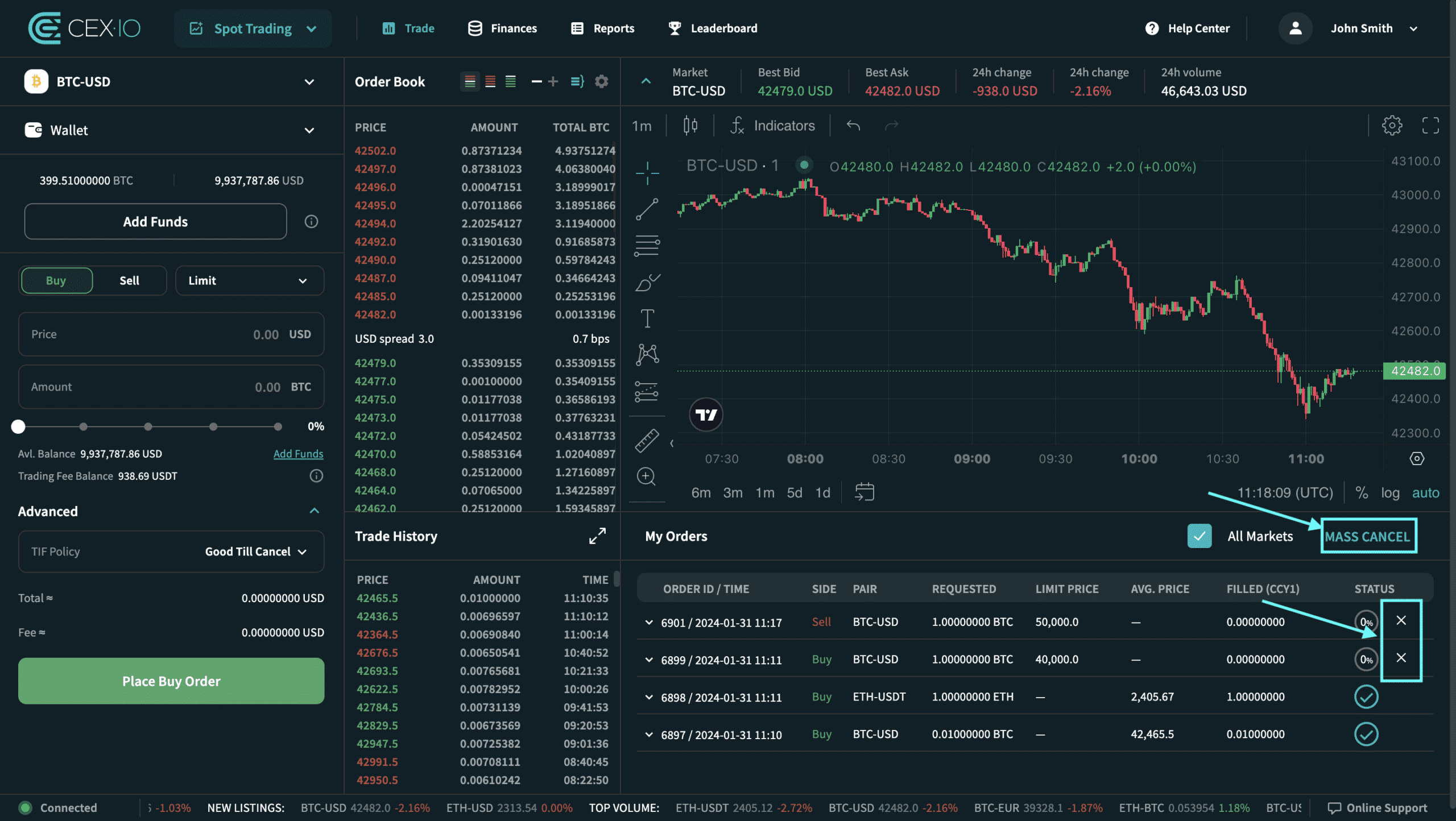Cancel order 6899 with the X
1456x821 pixels.
pos(1401,658)
